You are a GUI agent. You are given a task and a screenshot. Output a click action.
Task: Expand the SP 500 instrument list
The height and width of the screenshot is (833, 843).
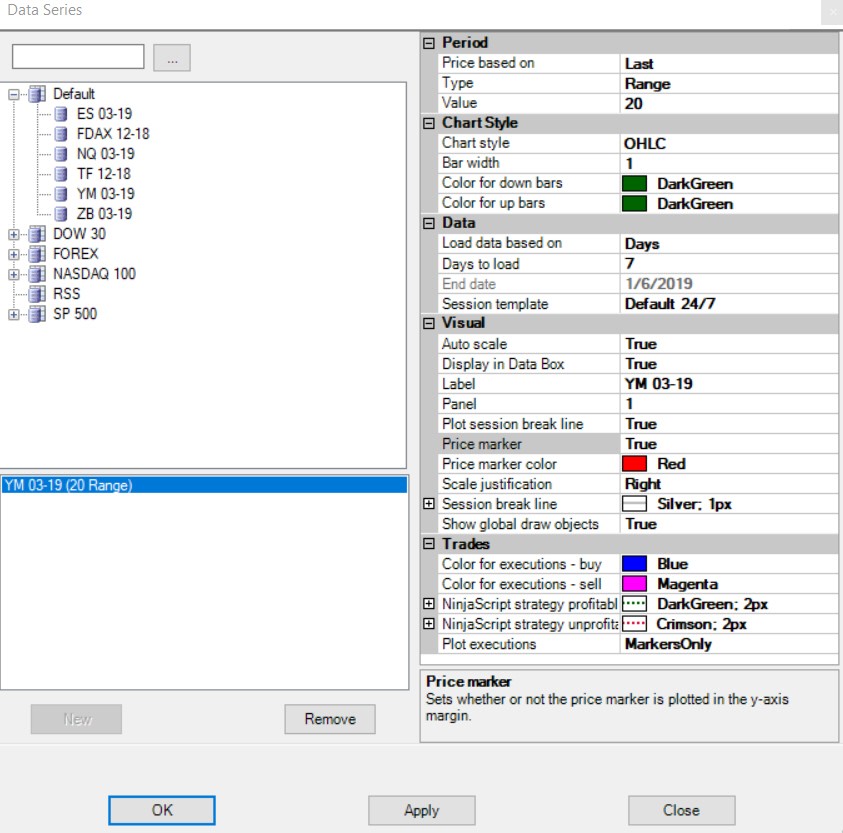point(13,315)
